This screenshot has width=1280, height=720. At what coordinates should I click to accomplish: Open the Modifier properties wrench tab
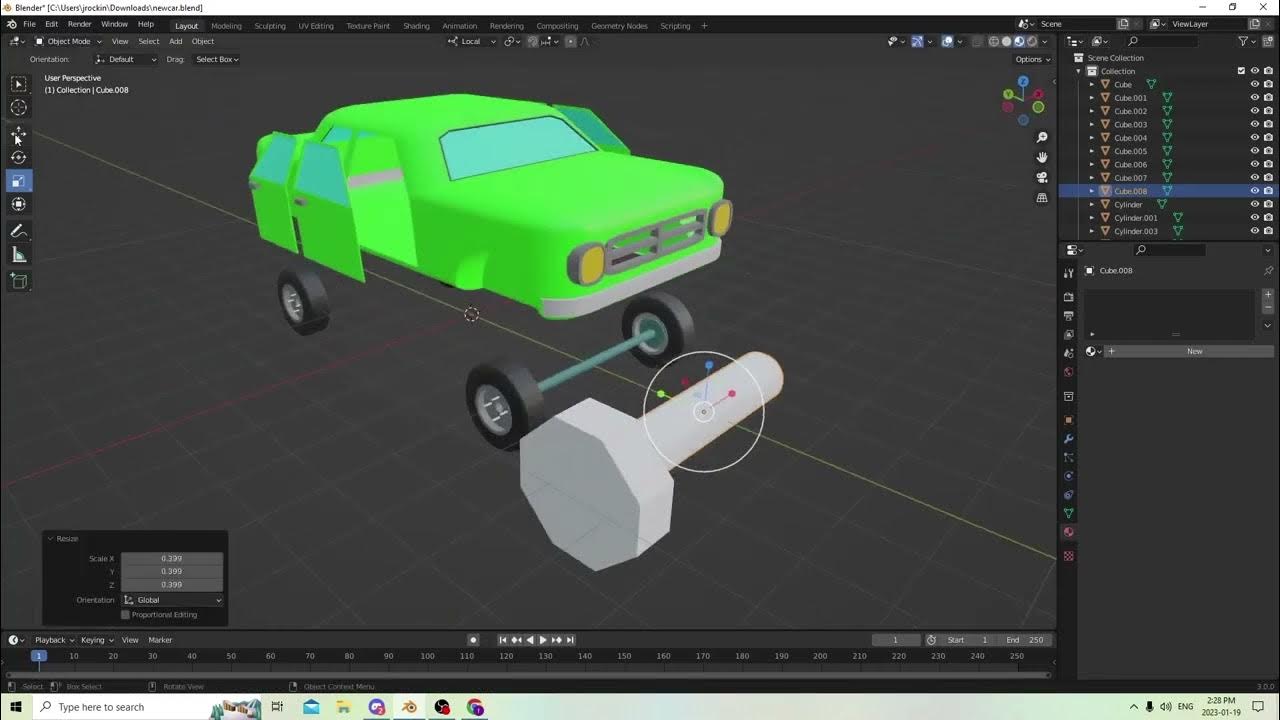(x=1068, y=439)
